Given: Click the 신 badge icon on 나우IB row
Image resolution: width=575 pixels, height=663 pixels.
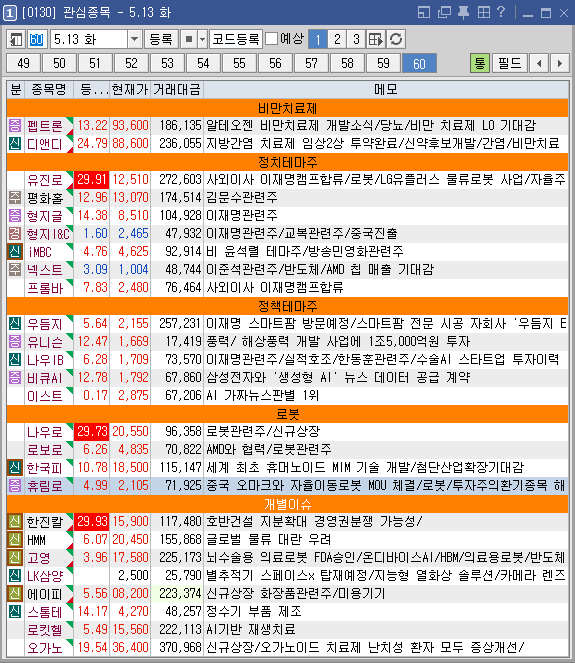Looking at the screenshot, I should click(15, 359).
